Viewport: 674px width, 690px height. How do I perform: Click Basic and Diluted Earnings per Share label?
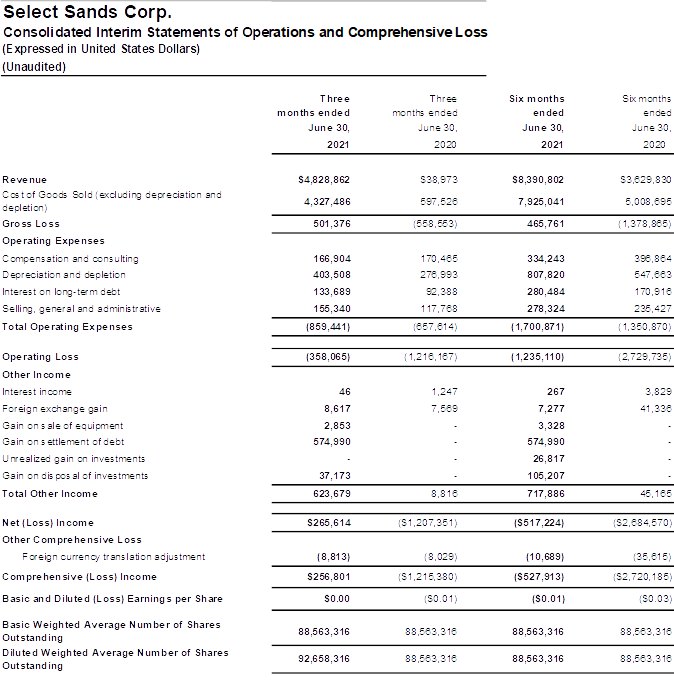point(113,599)
